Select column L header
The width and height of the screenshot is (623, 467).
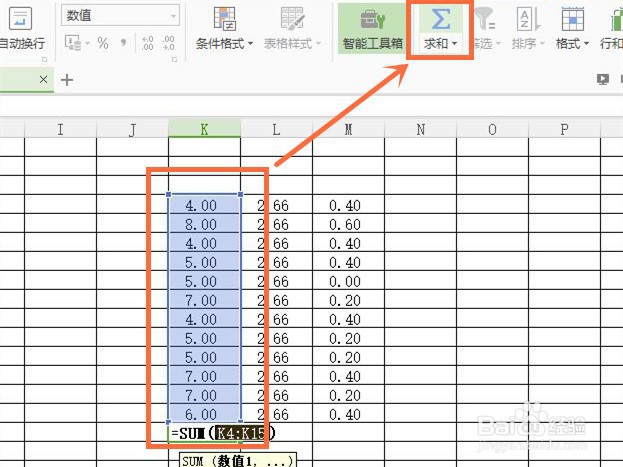pyautogui.click(x=276, y=129)
